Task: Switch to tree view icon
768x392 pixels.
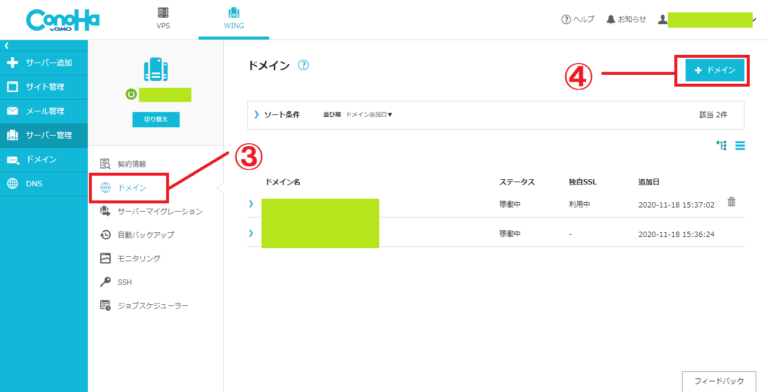Action: coord(722,146)
